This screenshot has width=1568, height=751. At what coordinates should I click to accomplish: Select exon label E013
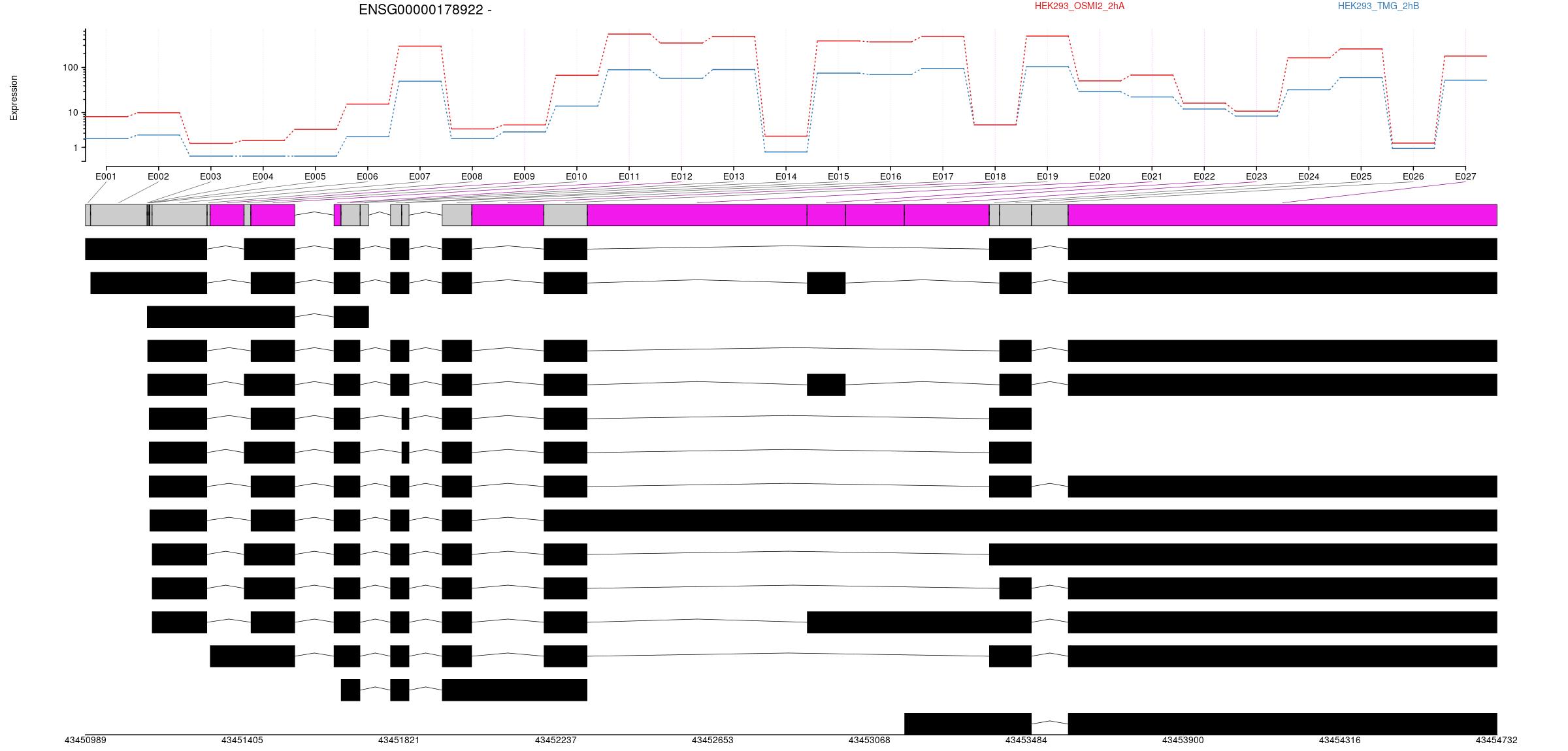click(x=734, y=176)
